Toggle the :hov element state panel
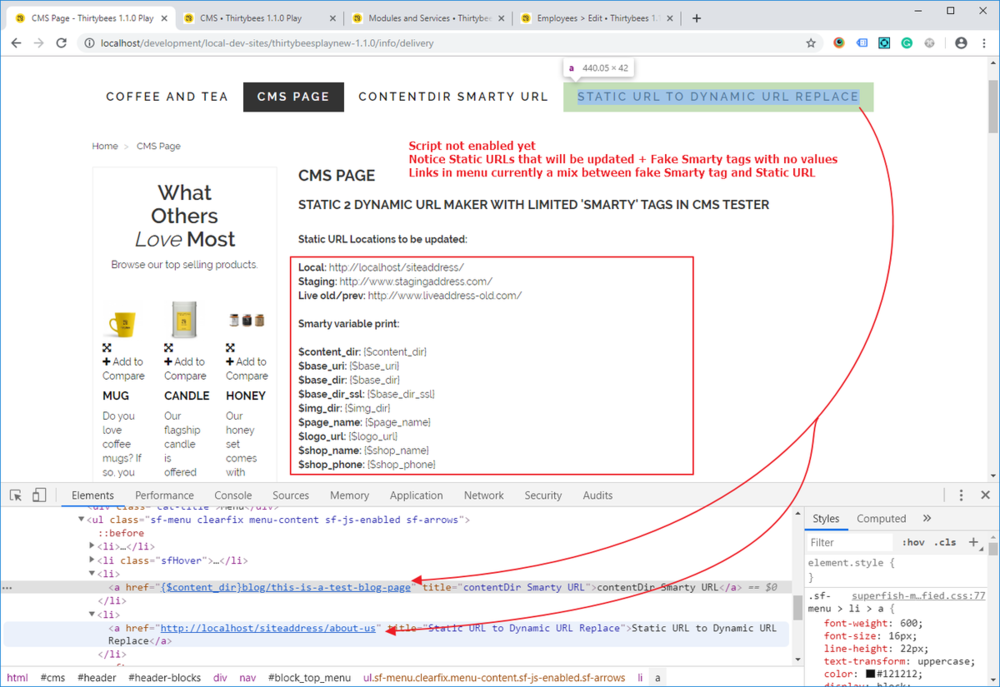The width and height of the screenshot is (1000, 687). click(913, 543)
